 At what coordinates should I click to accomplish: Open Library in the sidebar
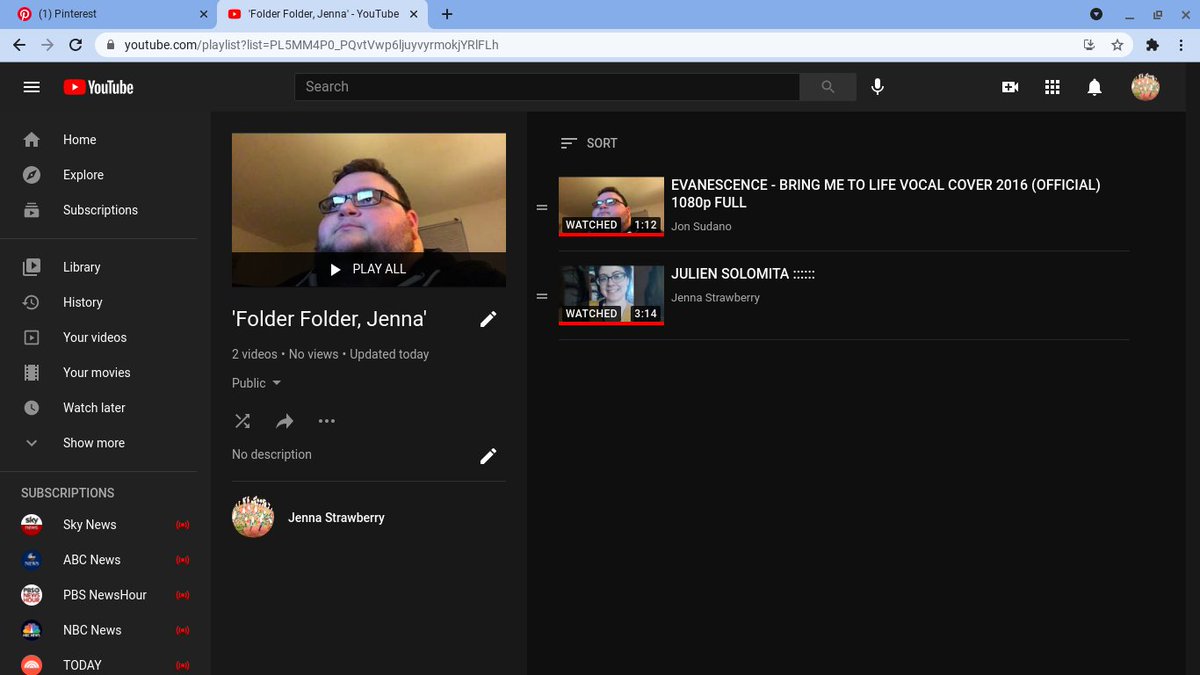(98, 267)
